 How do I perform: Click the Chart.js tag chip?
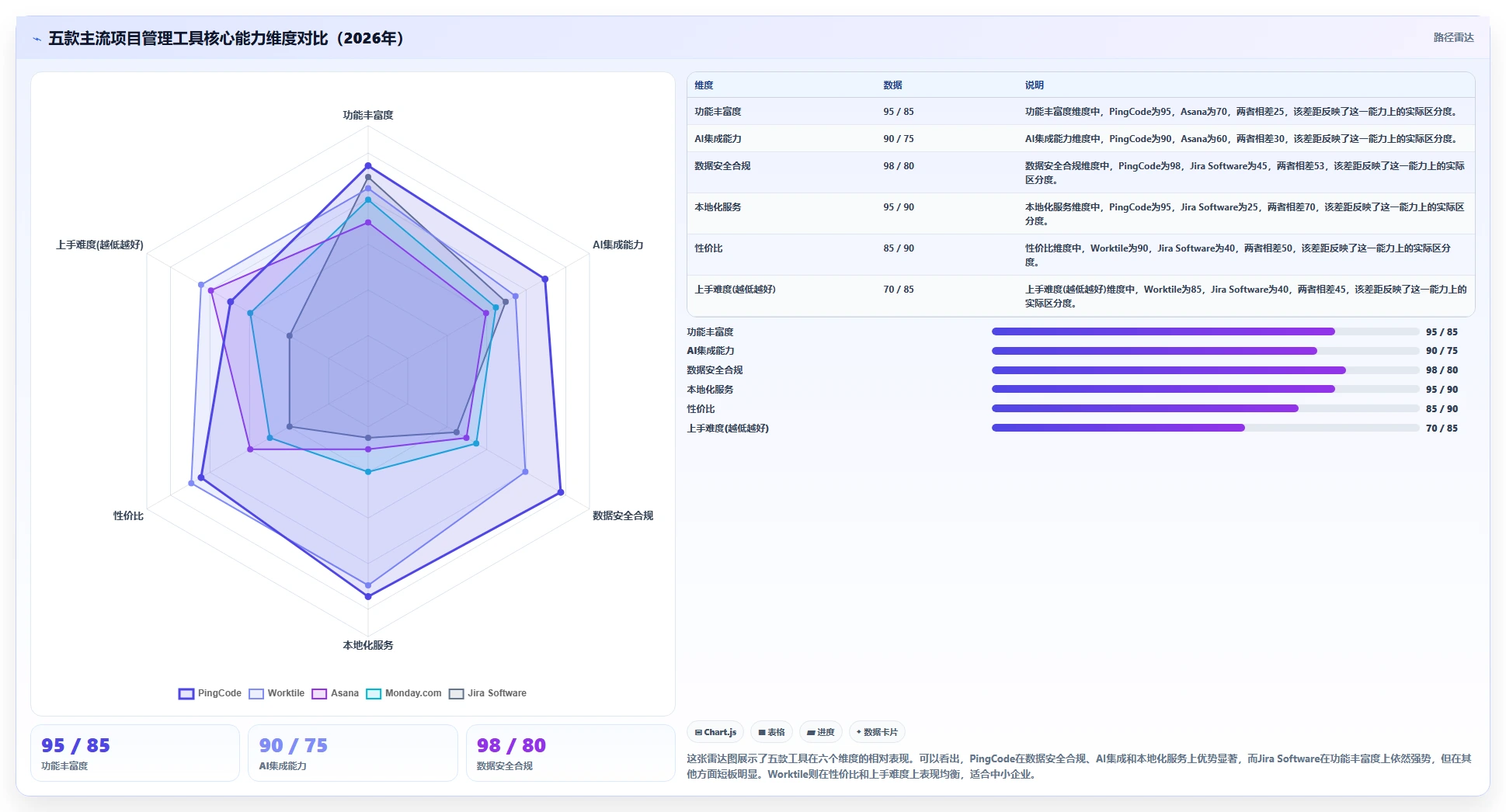click(x=715, y=732)
